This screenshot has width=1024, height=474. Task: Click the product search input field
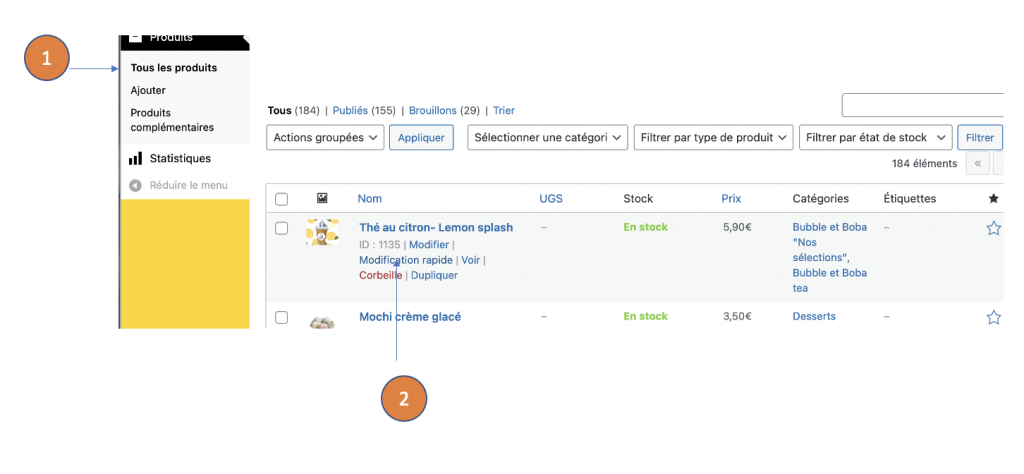(x=922, y=105)
